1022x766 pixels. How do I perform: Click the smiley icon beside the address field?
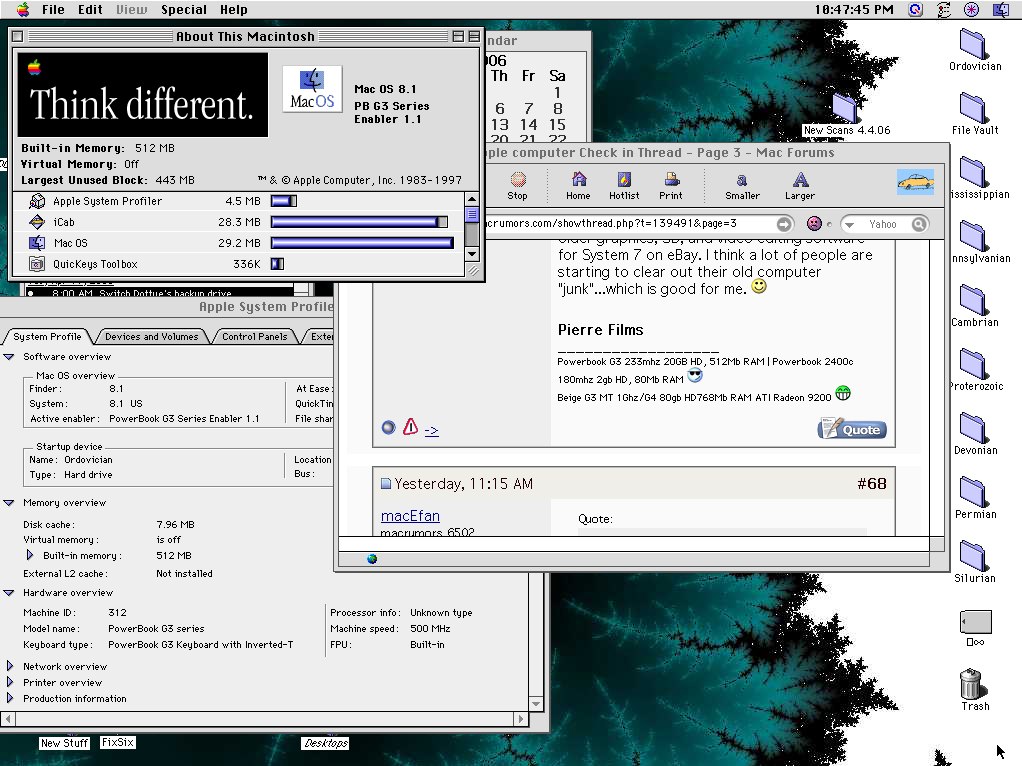point(812,223)
